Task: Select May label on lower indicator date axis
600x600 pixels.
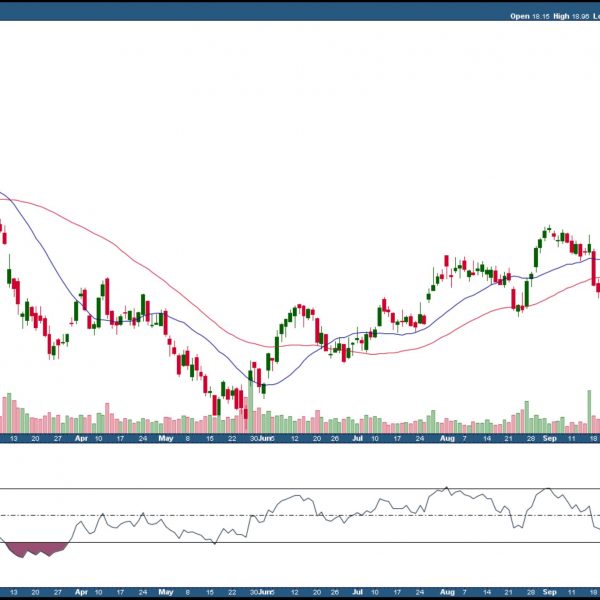Action: click(x=166, y=592)
